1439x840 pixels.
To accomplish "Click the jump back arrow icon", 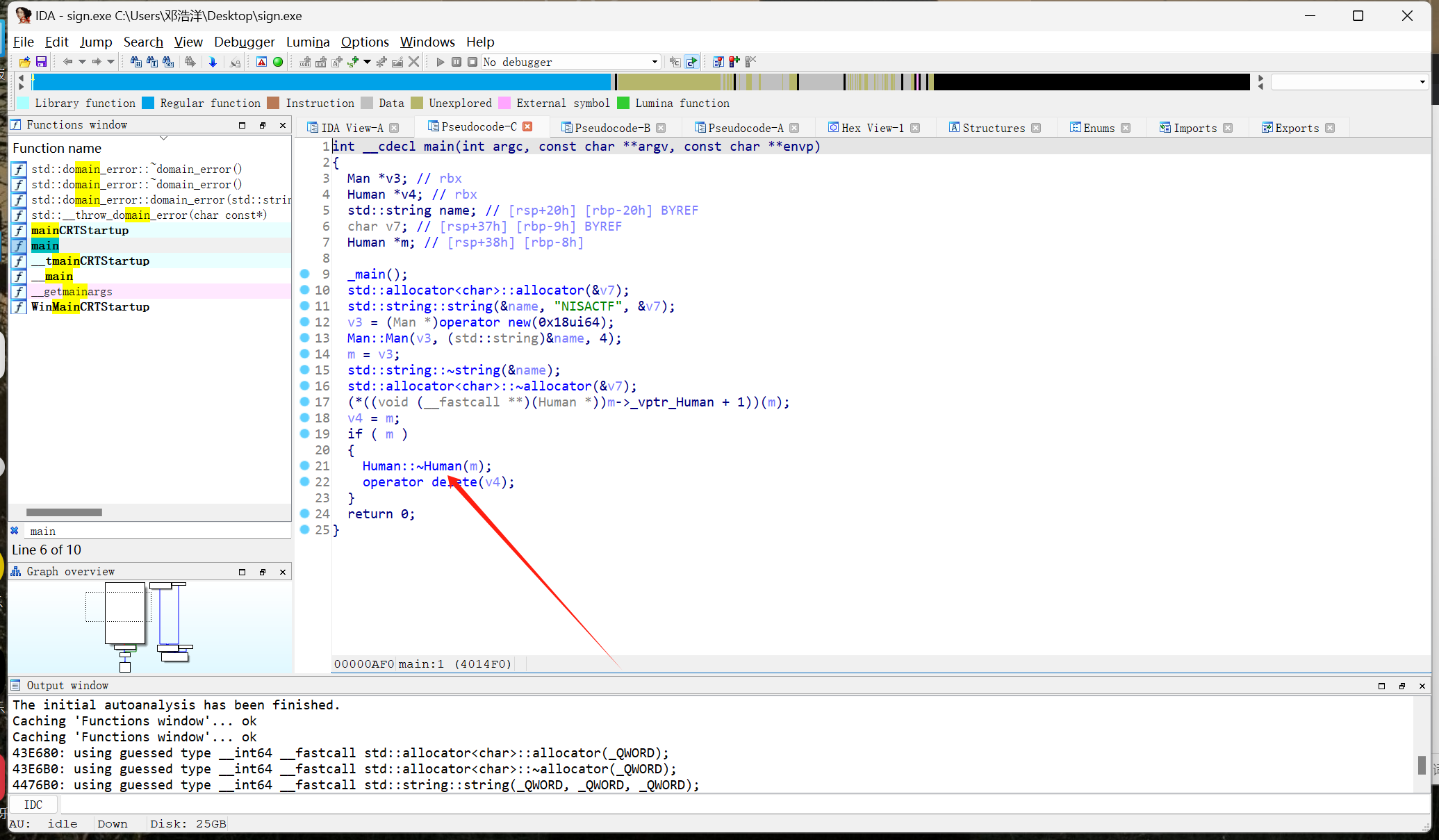I will [67, 62].
